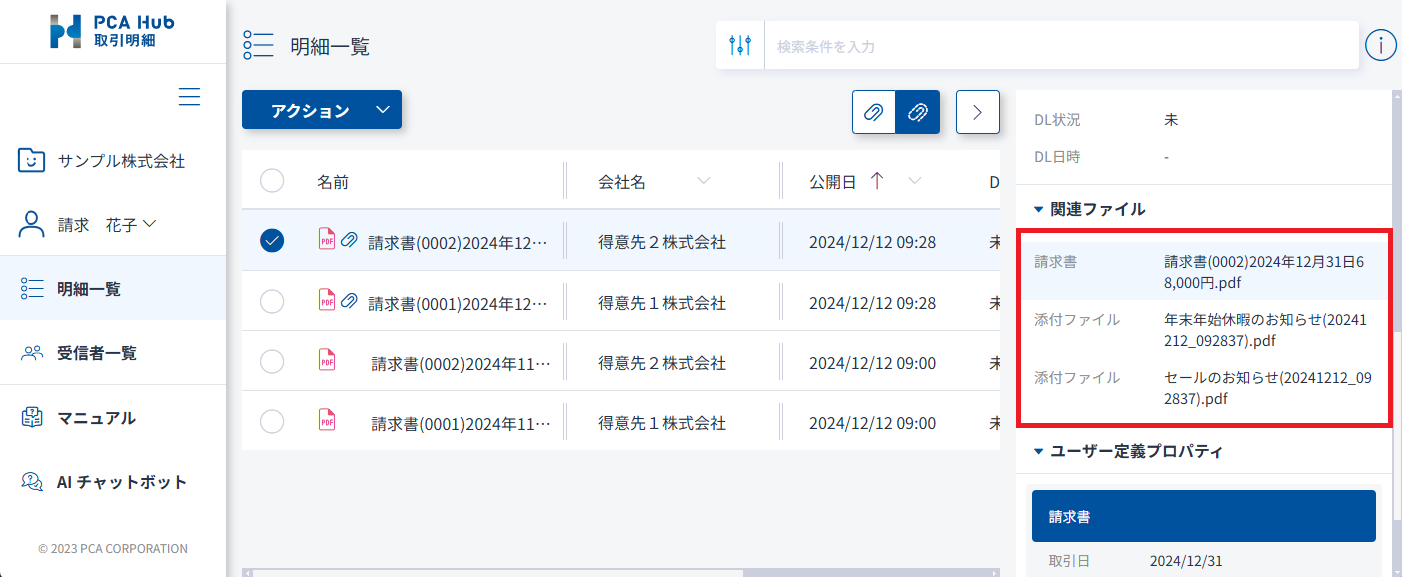1403x577 pixels.
Task: Uncheck the selected 請求書(0002) 09:28 row
Action: tap(272, 241)
